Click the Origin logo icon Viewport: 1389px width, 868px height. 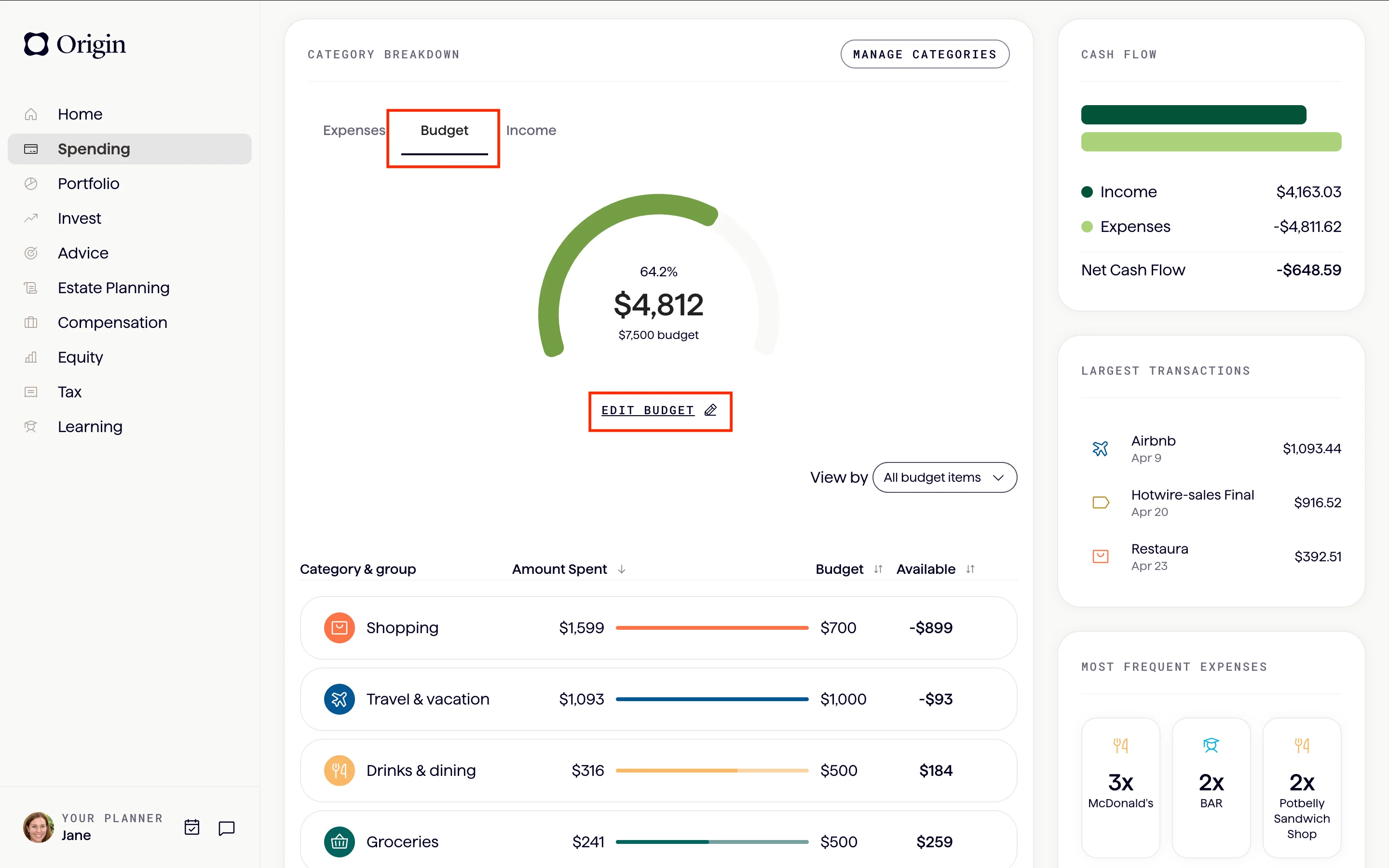click(x=36, y=44)
